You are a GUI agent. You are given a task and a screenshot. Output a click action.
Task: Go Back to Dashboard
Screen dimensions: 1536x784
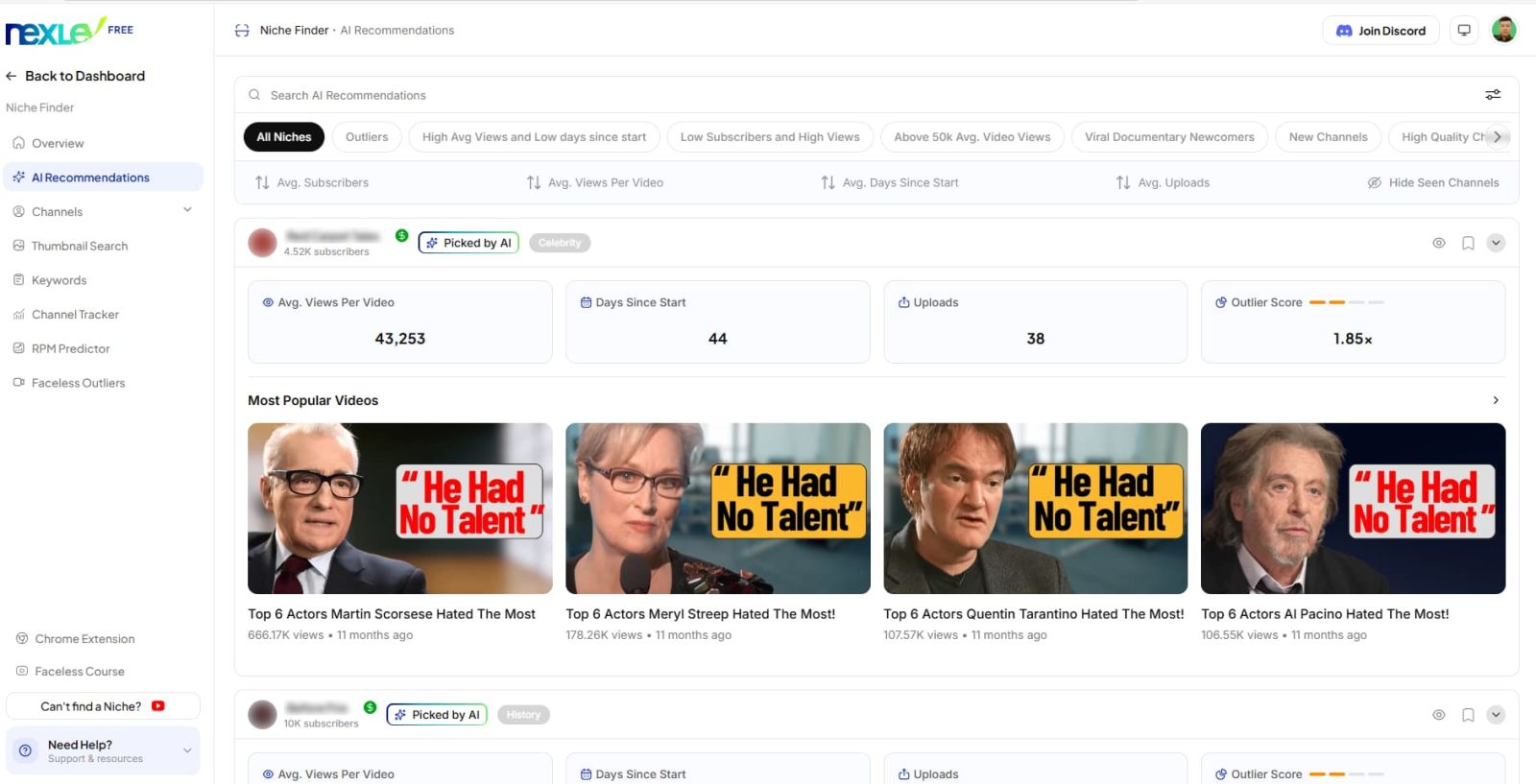point(76,76)
